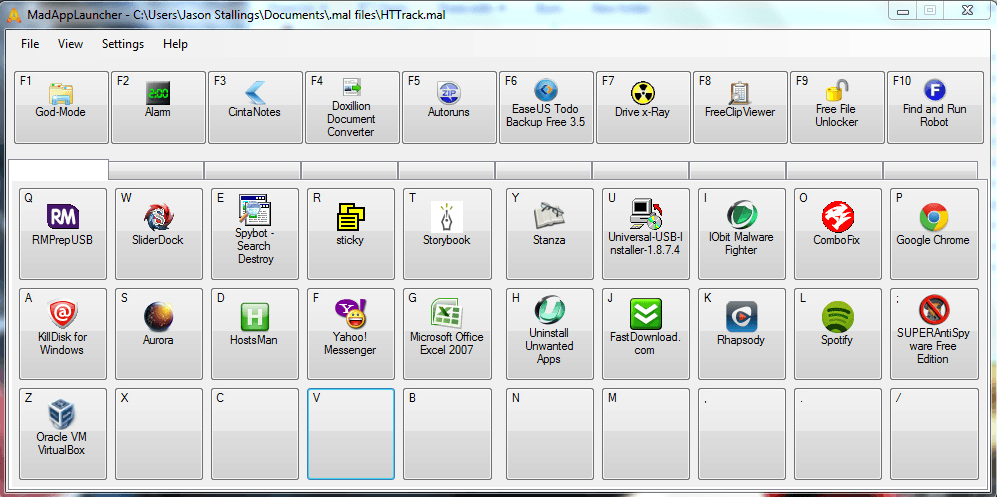Screen dimensions: 997x497
Task: Launch Oracle VM VirtualBox
Action: (63, 433)
